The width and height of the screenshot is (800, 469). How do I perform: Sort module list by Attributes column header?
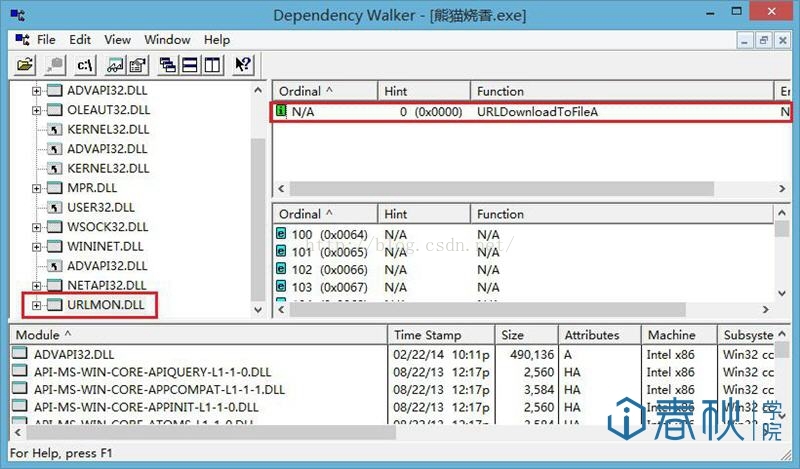coord(599,335)
